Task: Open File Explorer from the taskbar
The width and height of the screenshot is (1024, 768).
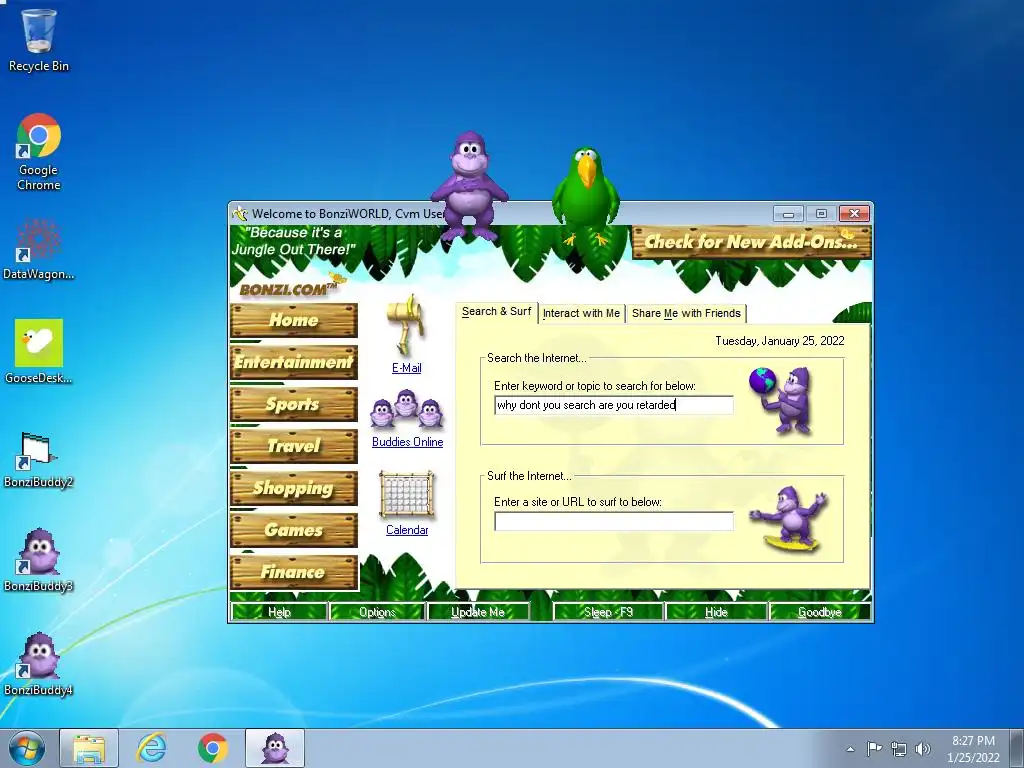Action: click(89, 748)
